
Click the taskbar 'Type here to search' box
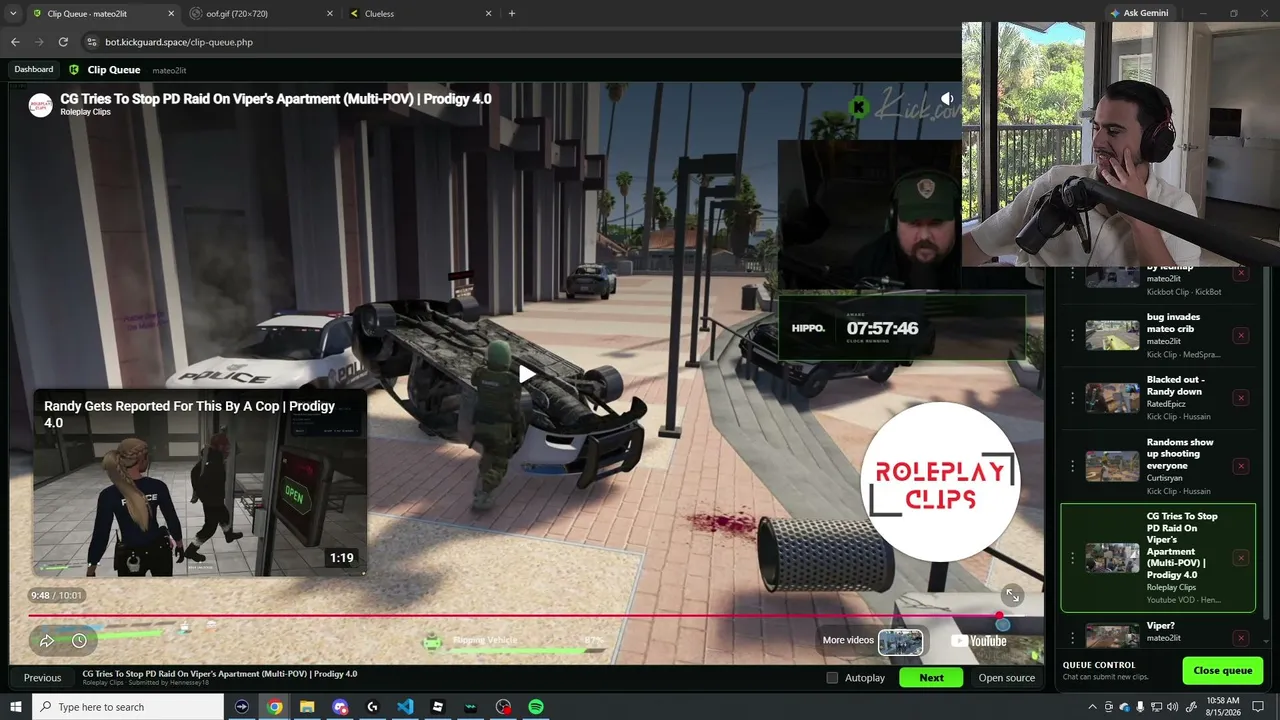[128, 707]
